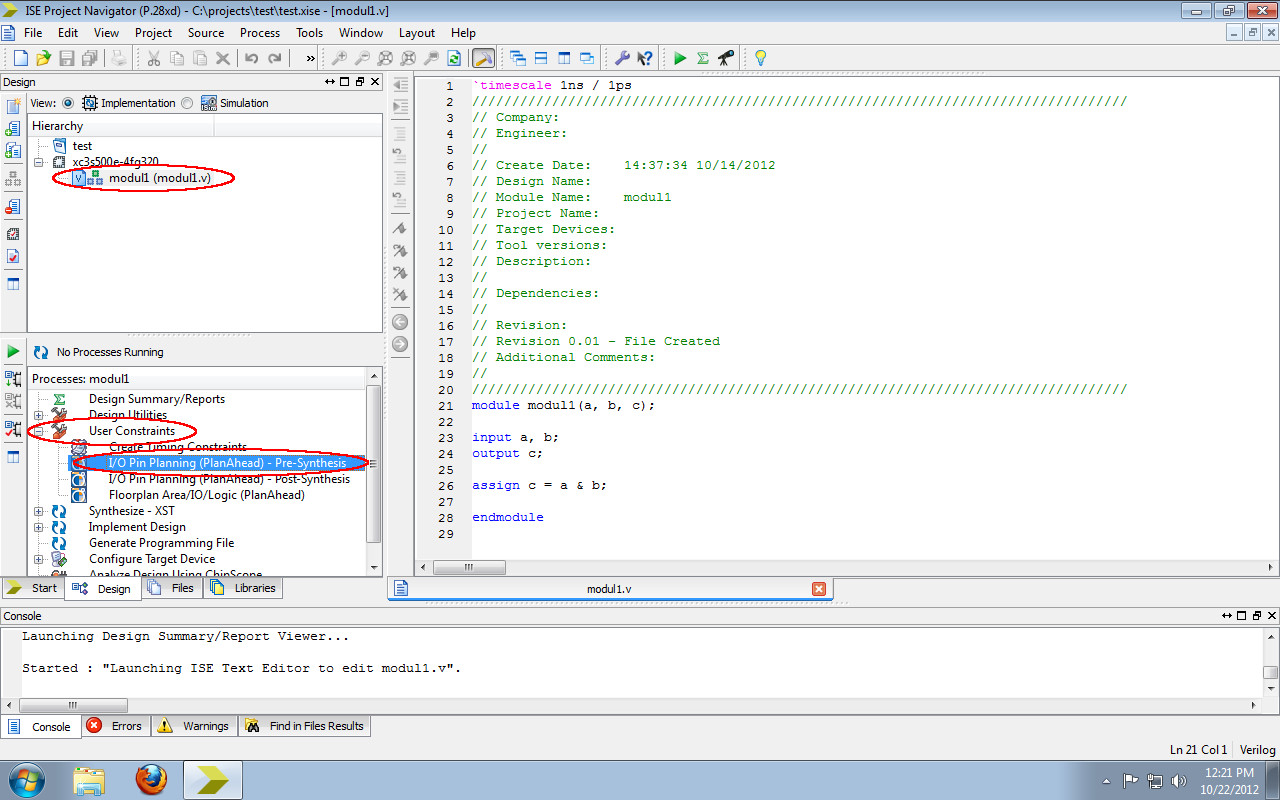The image size is (1280, 800).
Task: Open the Process menu
Action: coord(259,32)
